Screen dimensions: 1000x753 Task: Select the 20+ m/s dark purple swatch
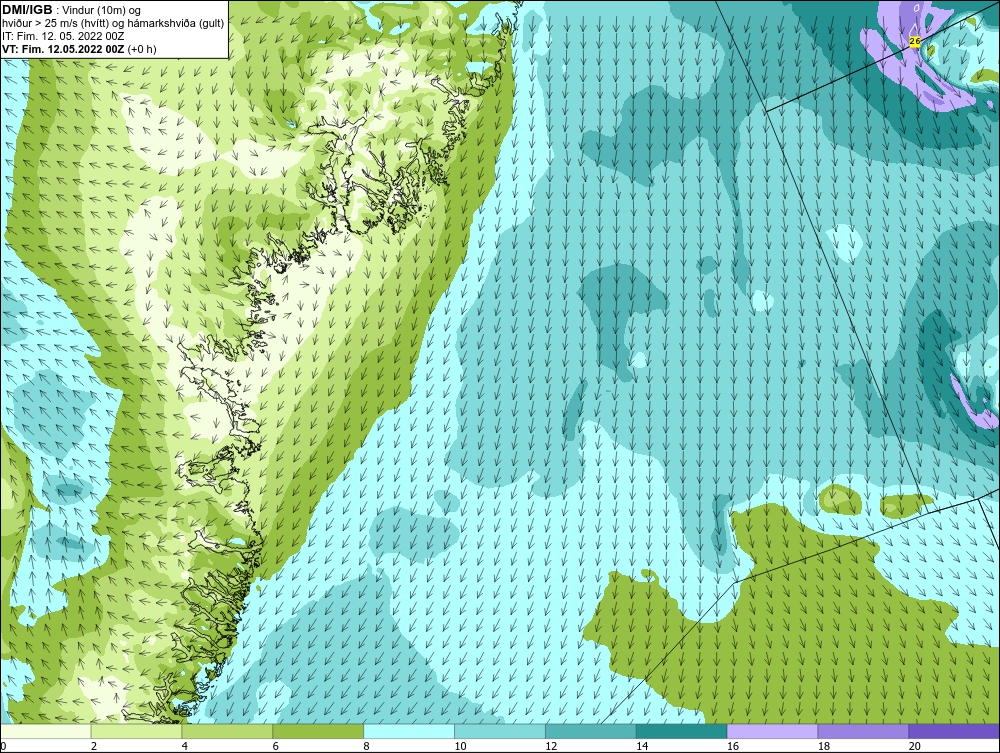[954, 731]
